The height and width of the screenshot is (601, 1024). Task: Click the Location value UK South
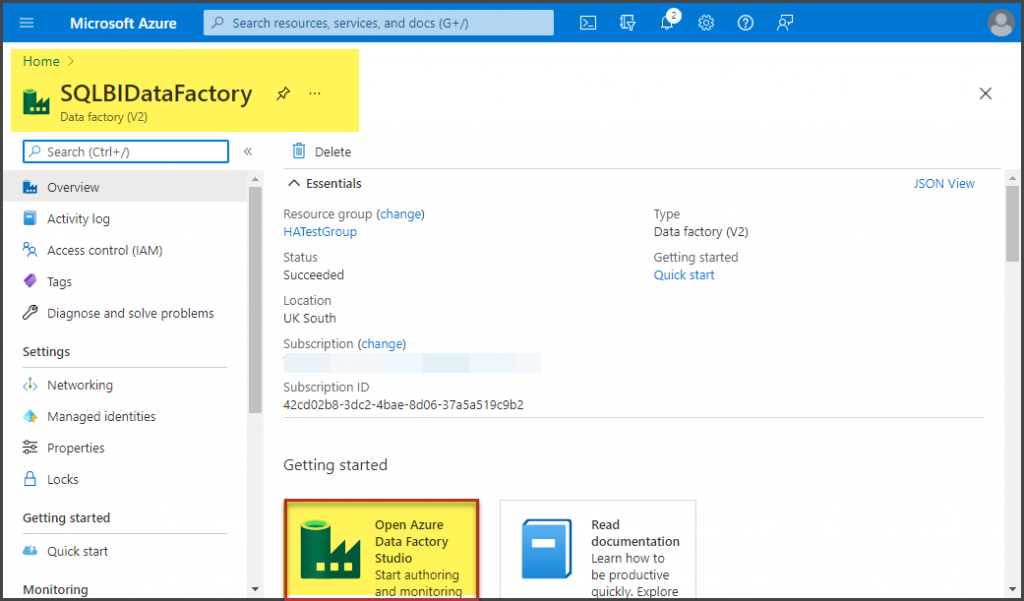point(310,318)
